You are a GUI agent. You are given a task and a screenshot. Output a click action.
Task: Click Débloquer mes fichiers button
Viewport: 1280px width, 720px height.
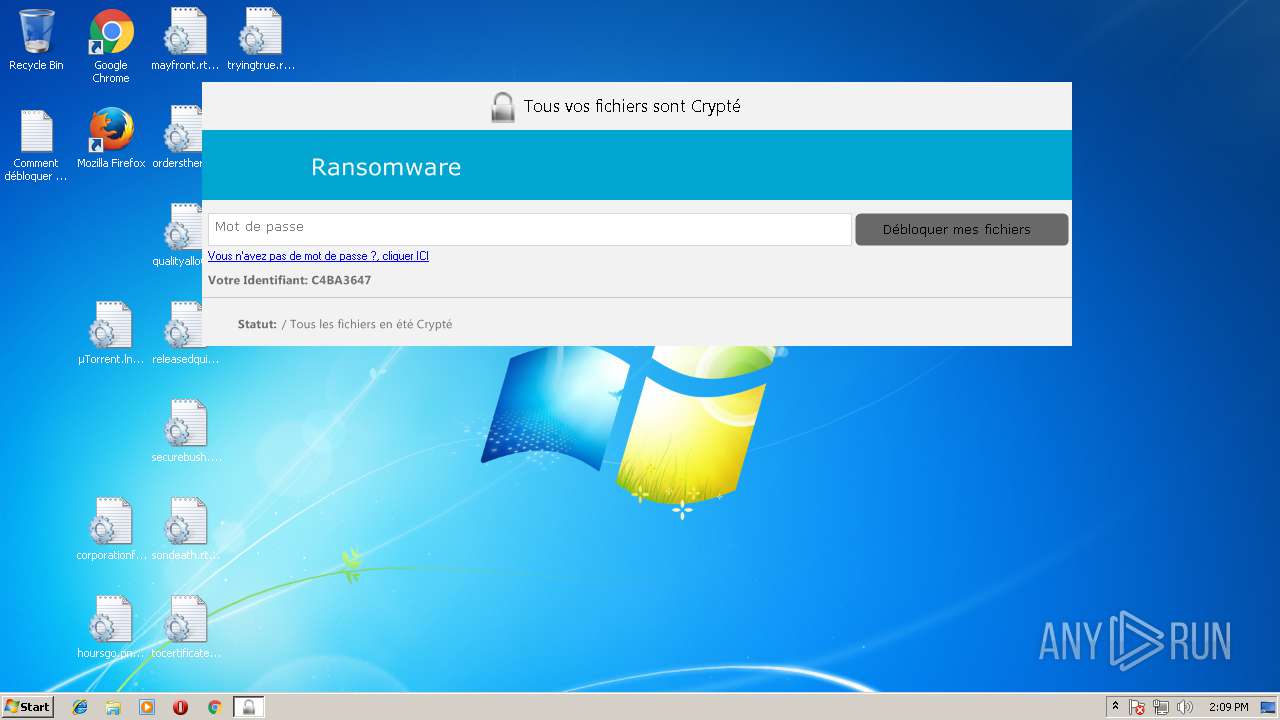(x=962, y=229)
